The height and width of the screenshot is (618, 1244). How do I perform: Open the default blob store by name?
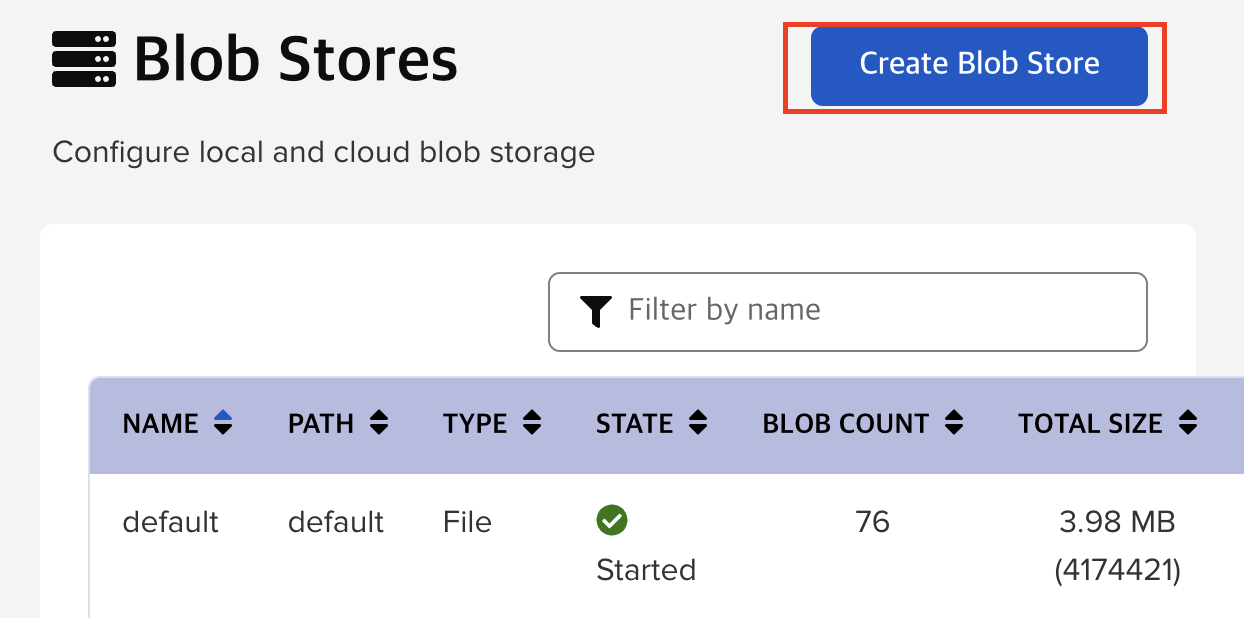170,522
